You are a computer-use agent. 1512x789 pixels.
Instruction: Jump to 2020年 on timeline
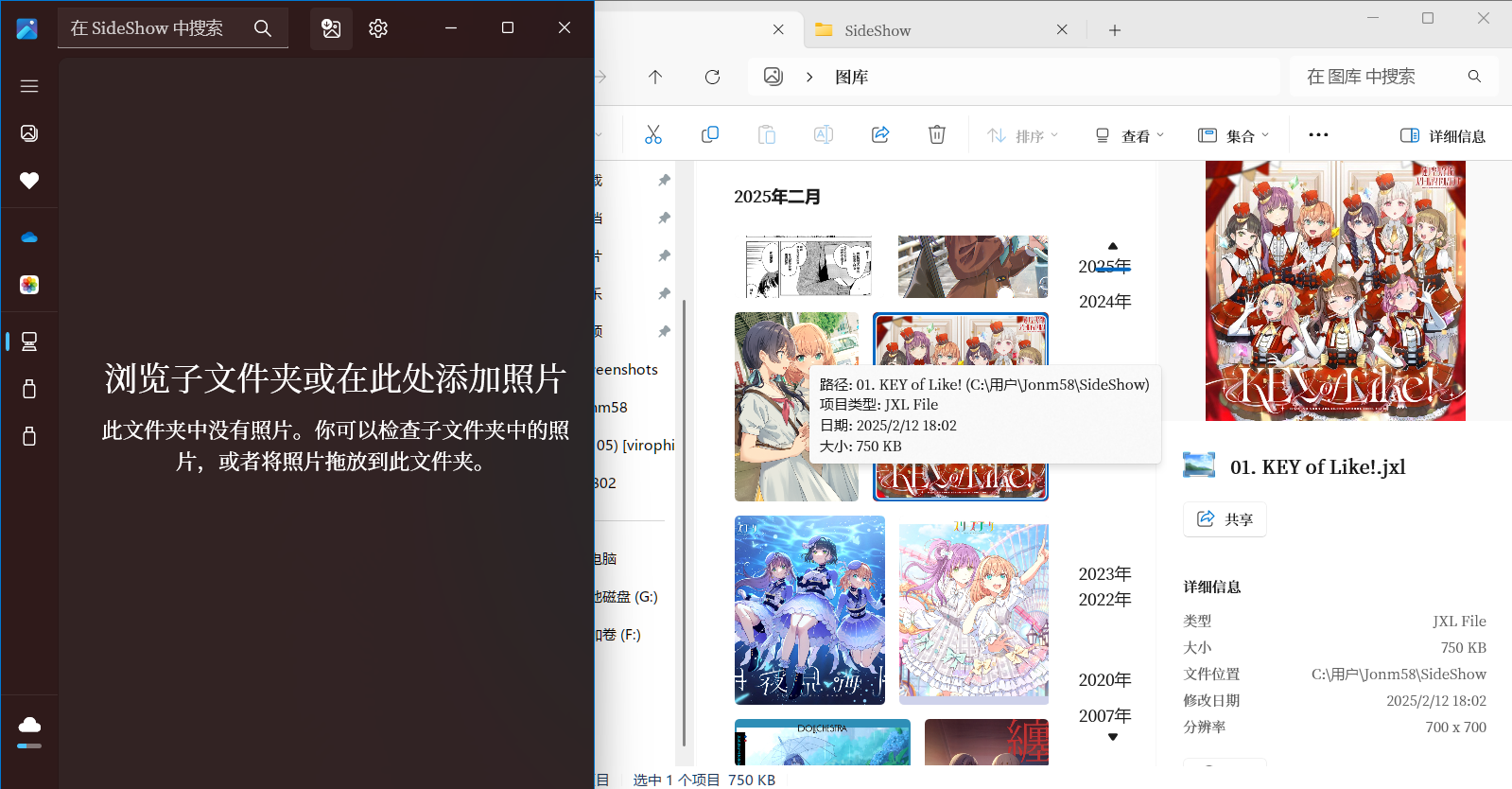pyautogui.click(x=1104, y=680)
